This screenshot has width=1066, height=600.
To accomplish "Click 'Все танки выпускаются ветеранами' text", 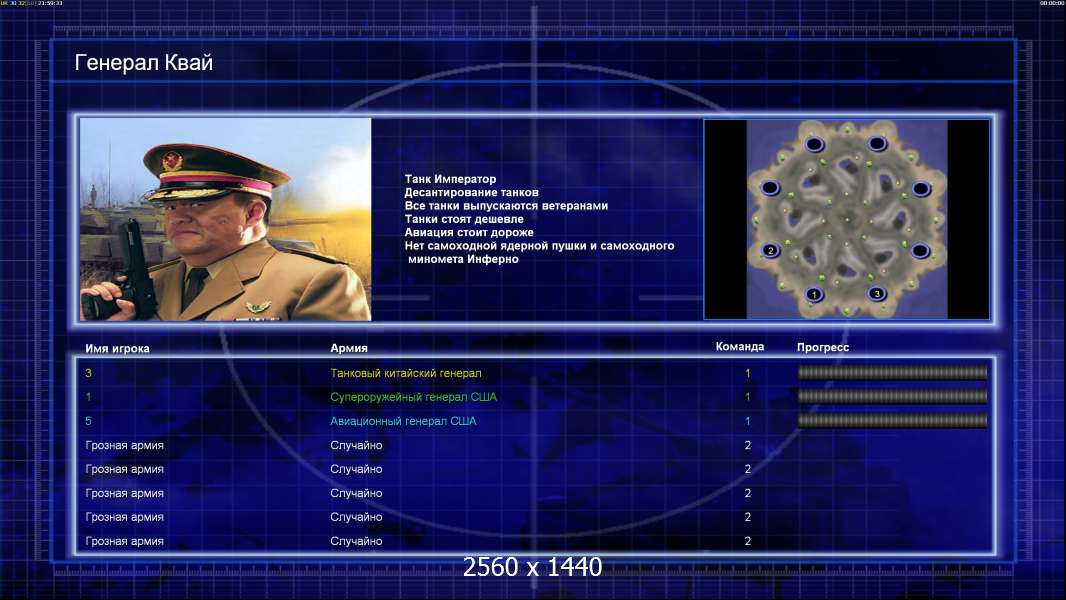I will click(506, 205).
